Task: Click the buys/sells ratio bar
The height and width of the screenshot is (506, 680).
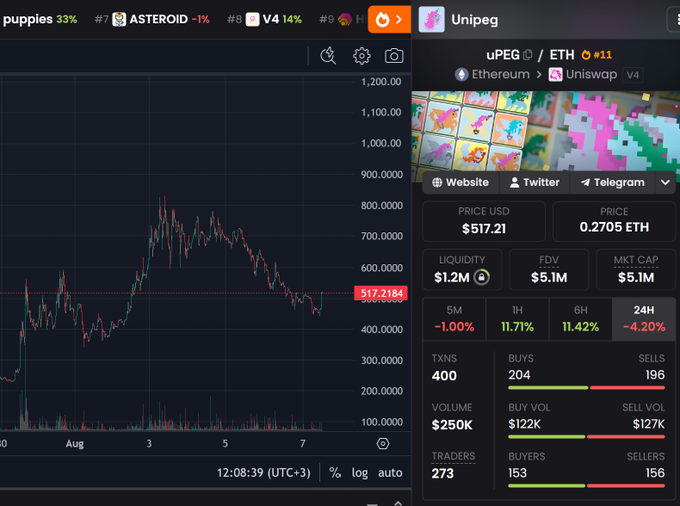Action: [586, 388]
